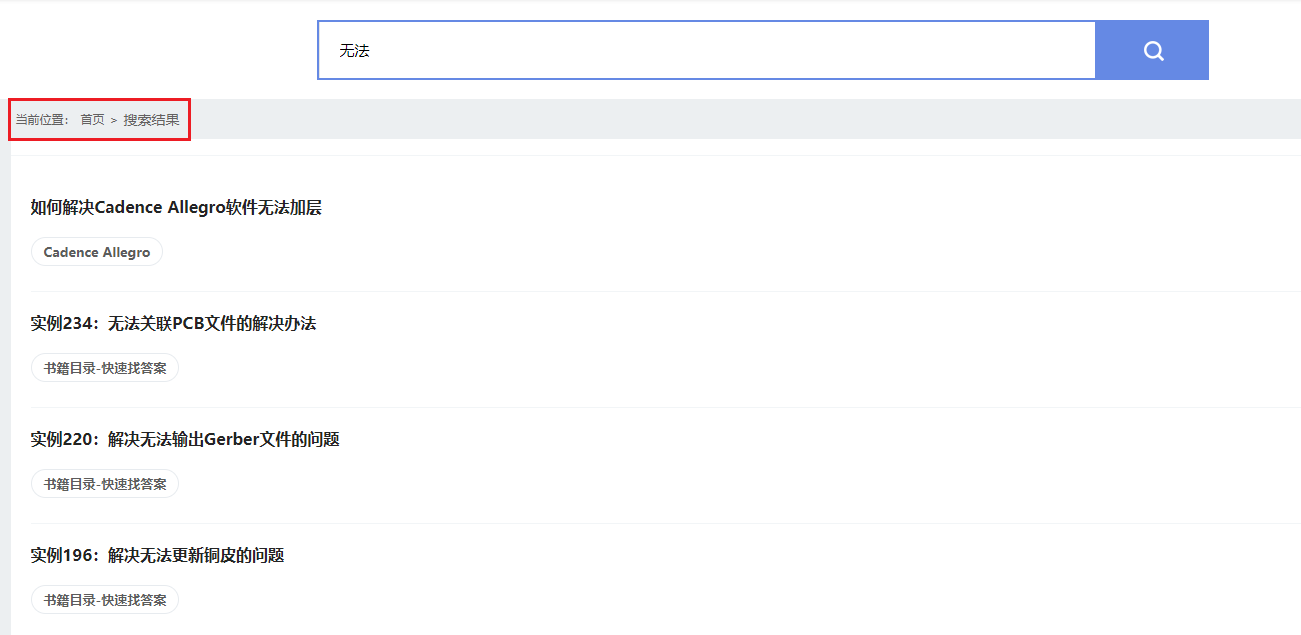Image resolution: width=1301 pixels, height=635 pixels.
Task: Open 实例196 解决无法更新铜皮的问题
Action: (157, 556)
